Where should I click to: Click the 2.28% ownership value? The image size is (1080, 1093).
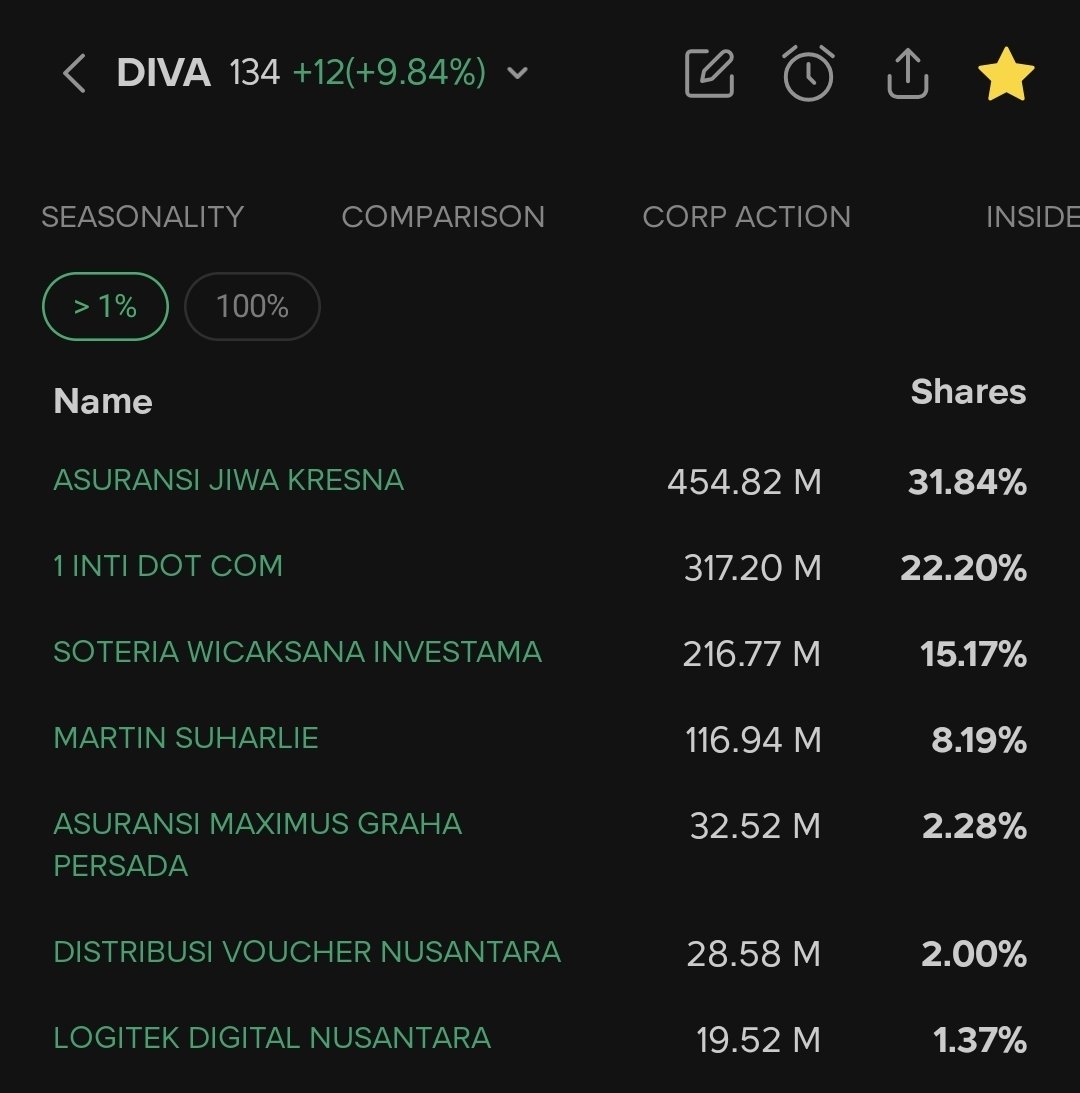(x=974, y=826)
